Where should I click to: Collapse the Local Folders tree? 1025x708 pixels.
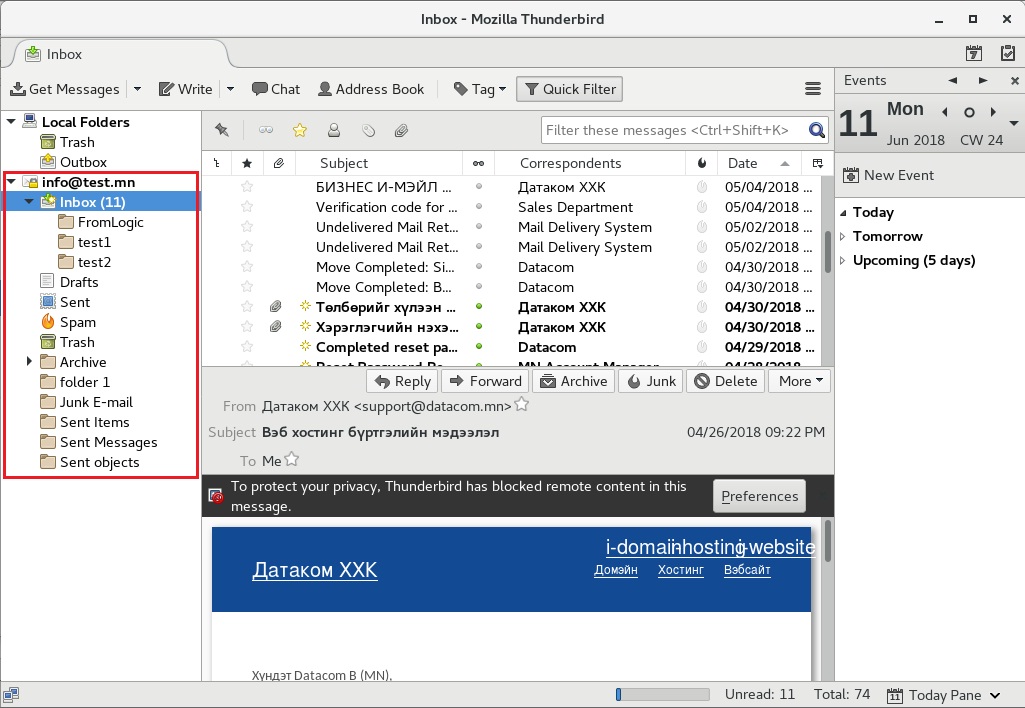coord(11,122)
